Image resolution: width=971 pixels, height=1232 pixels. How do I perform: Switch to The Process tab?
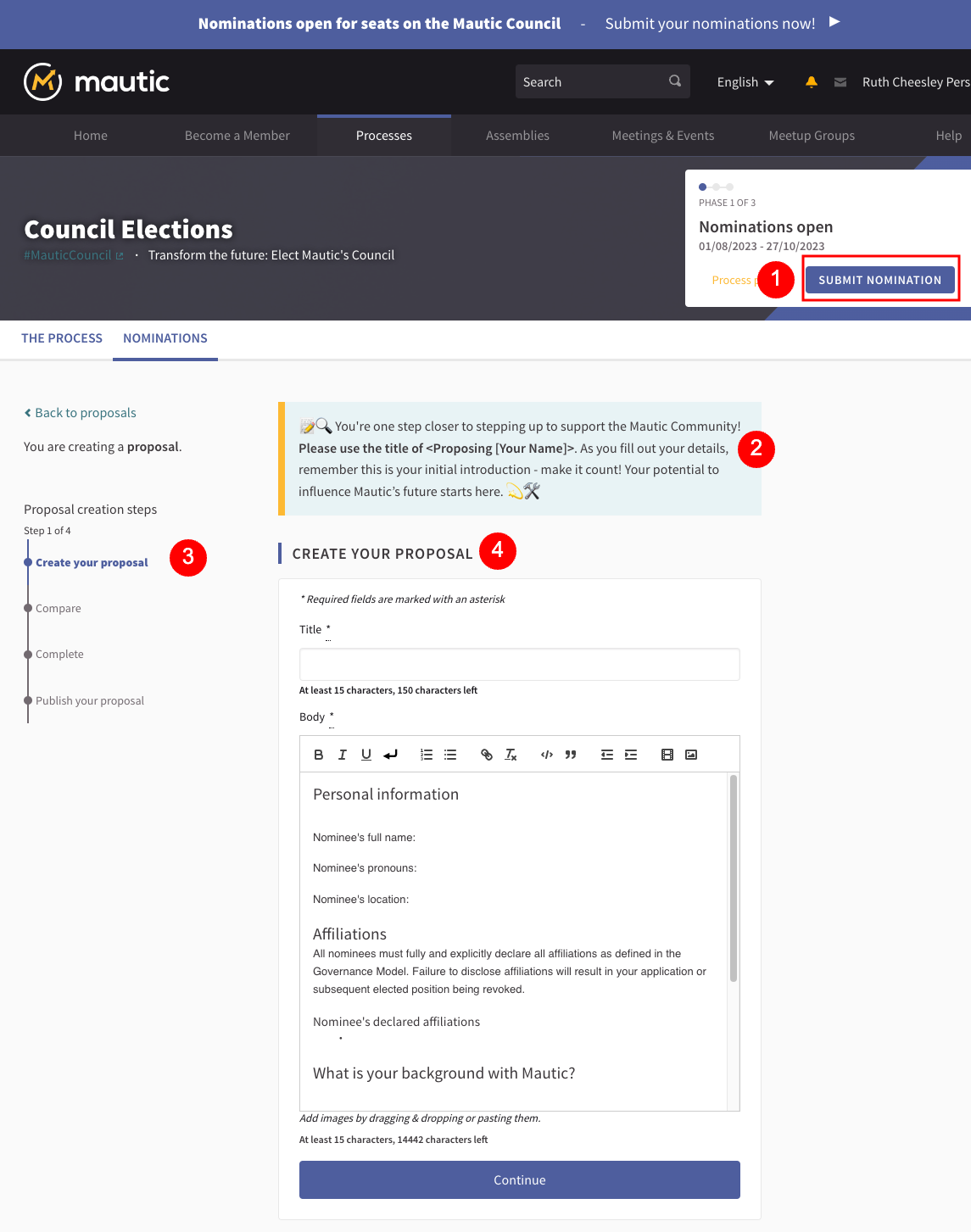62,338
